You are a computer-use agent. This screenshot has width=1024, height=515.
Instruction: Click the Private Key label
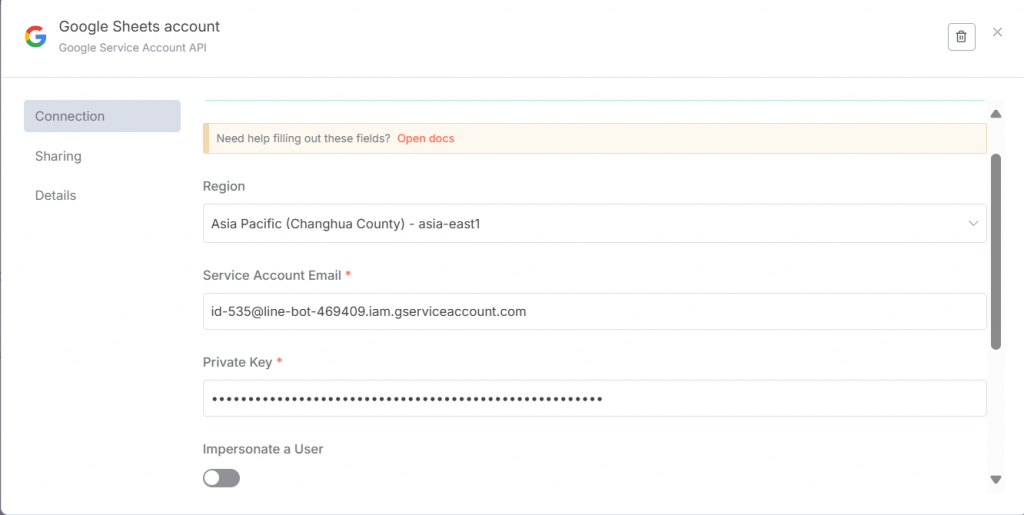238,362
